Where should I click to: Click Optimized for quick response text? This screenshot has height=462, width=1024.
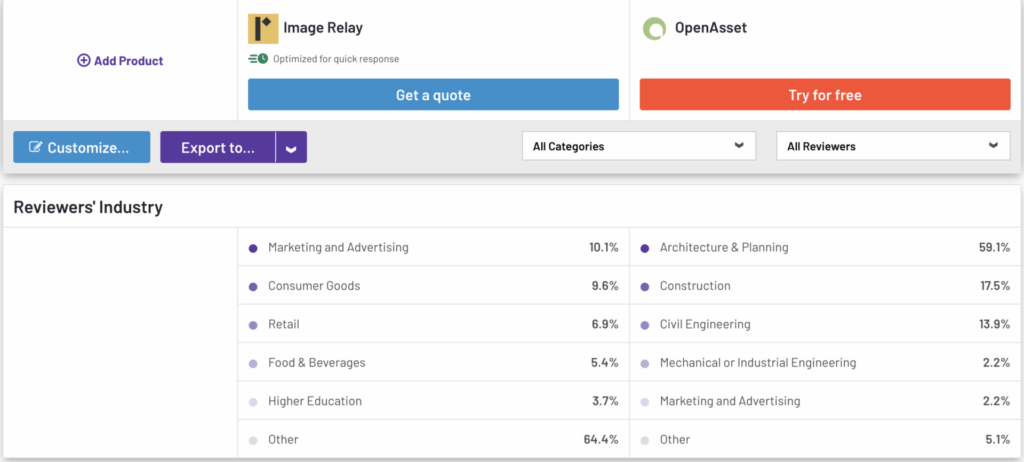click(x=336, y=59)
